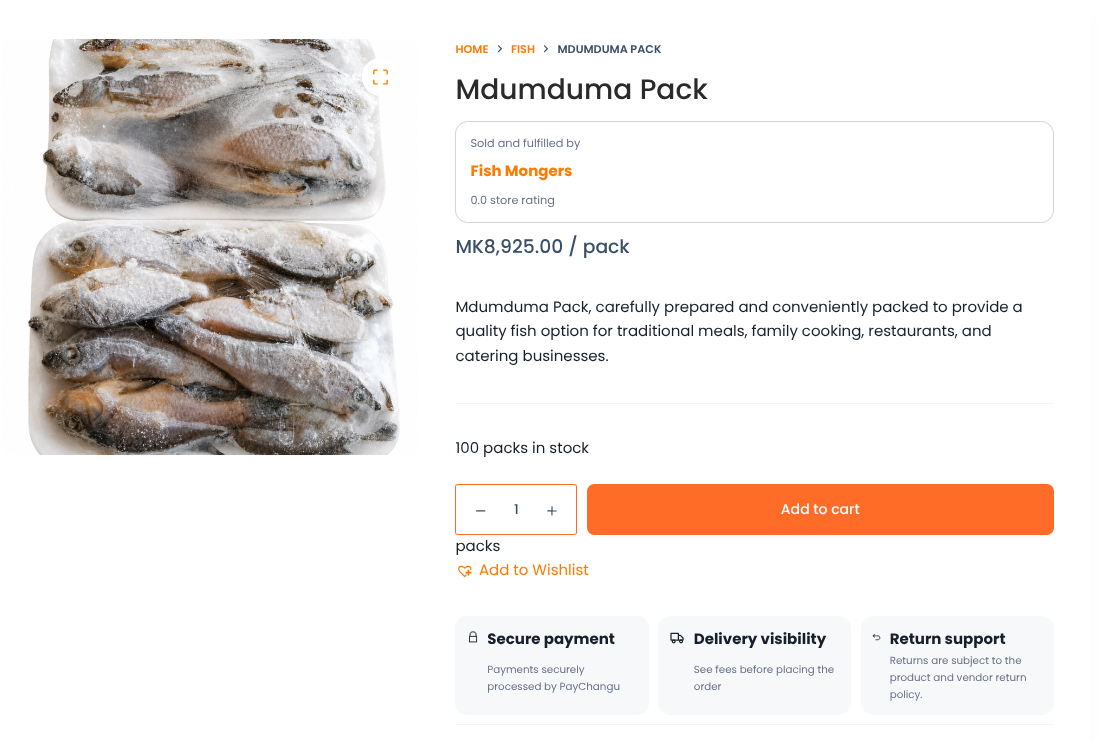
Task: Click the chevron after HOME breadcrumb
Action: click(x=500, y=49)
